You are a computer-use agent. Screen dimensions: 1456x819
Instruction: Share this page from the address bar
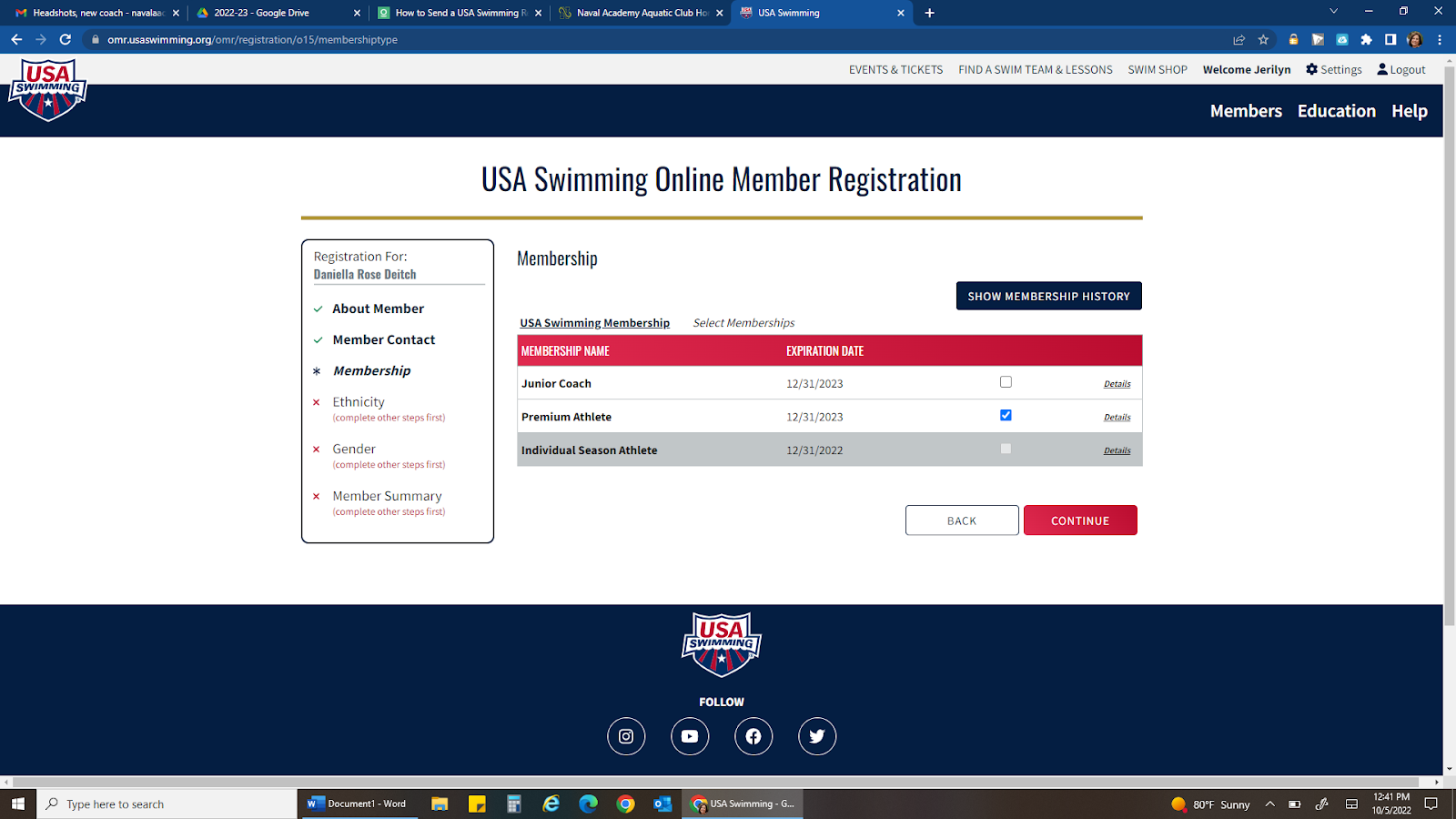[1239, 39]
